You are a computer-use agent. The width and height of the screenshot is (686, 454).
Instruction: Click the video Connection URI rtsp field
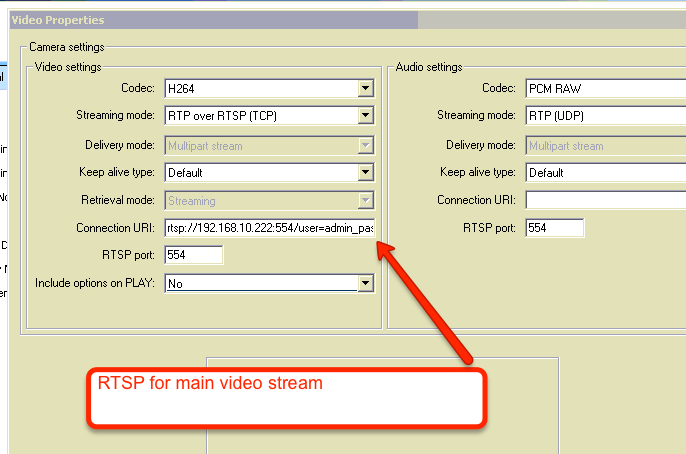click(268, 227)
